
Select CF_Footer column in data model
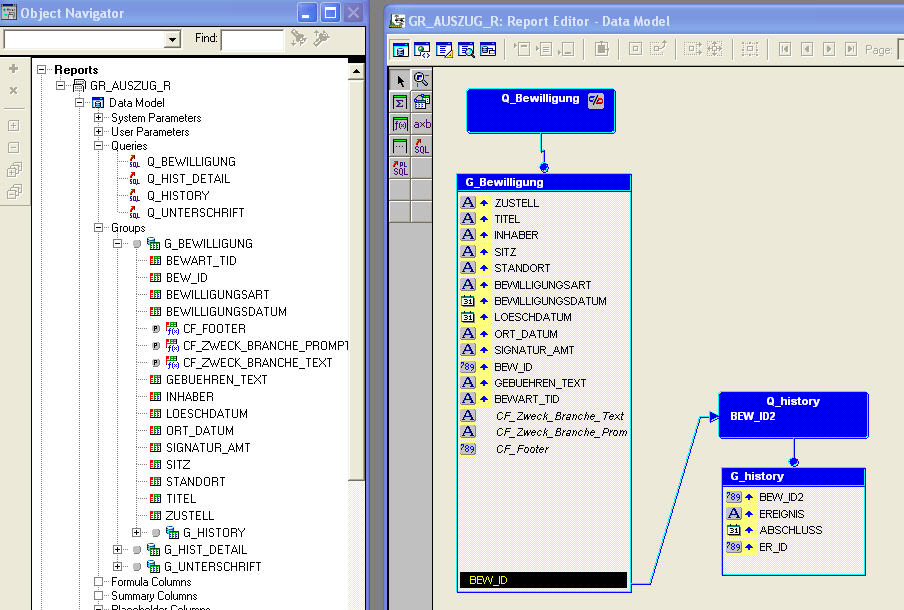pyautogui.click(x=522, y=449)
